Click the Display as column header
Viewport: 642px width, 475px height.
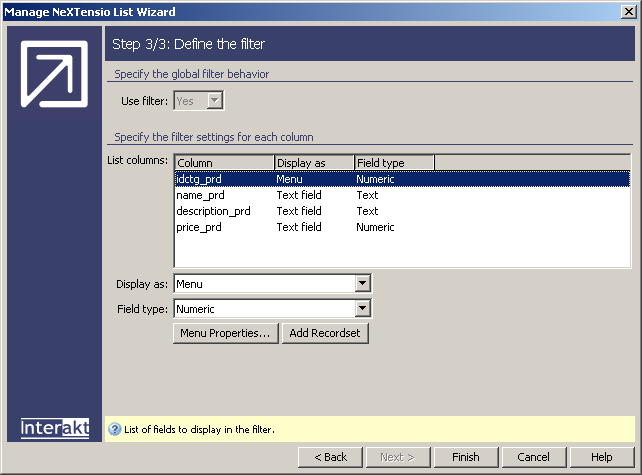[314, 162]
